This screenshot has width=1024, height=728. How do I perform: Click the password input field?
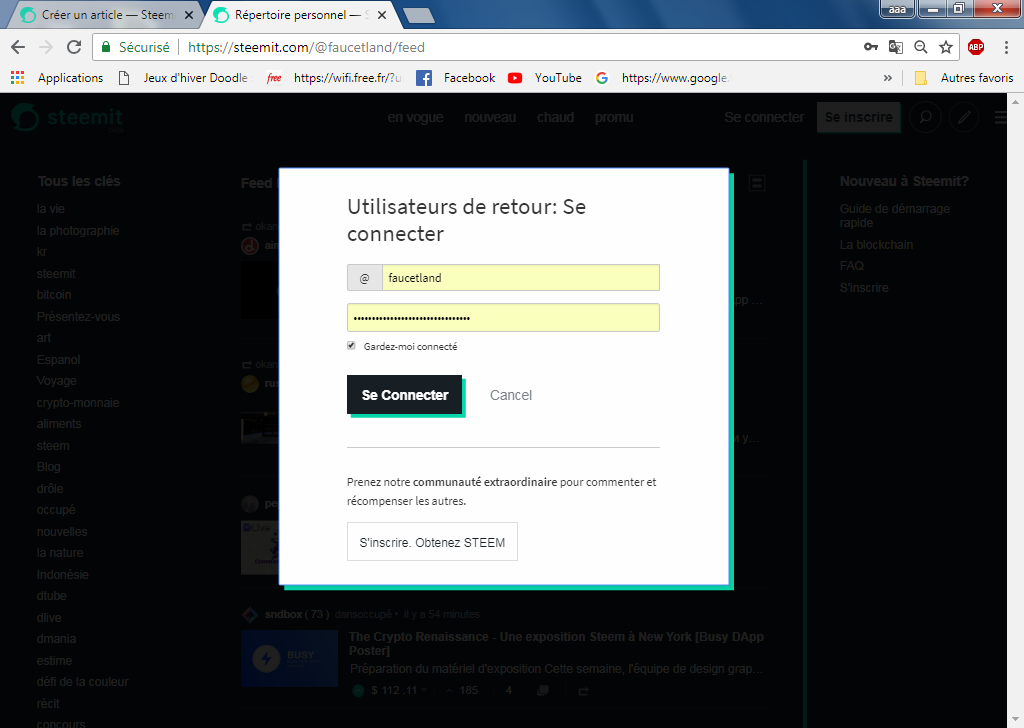503,318
